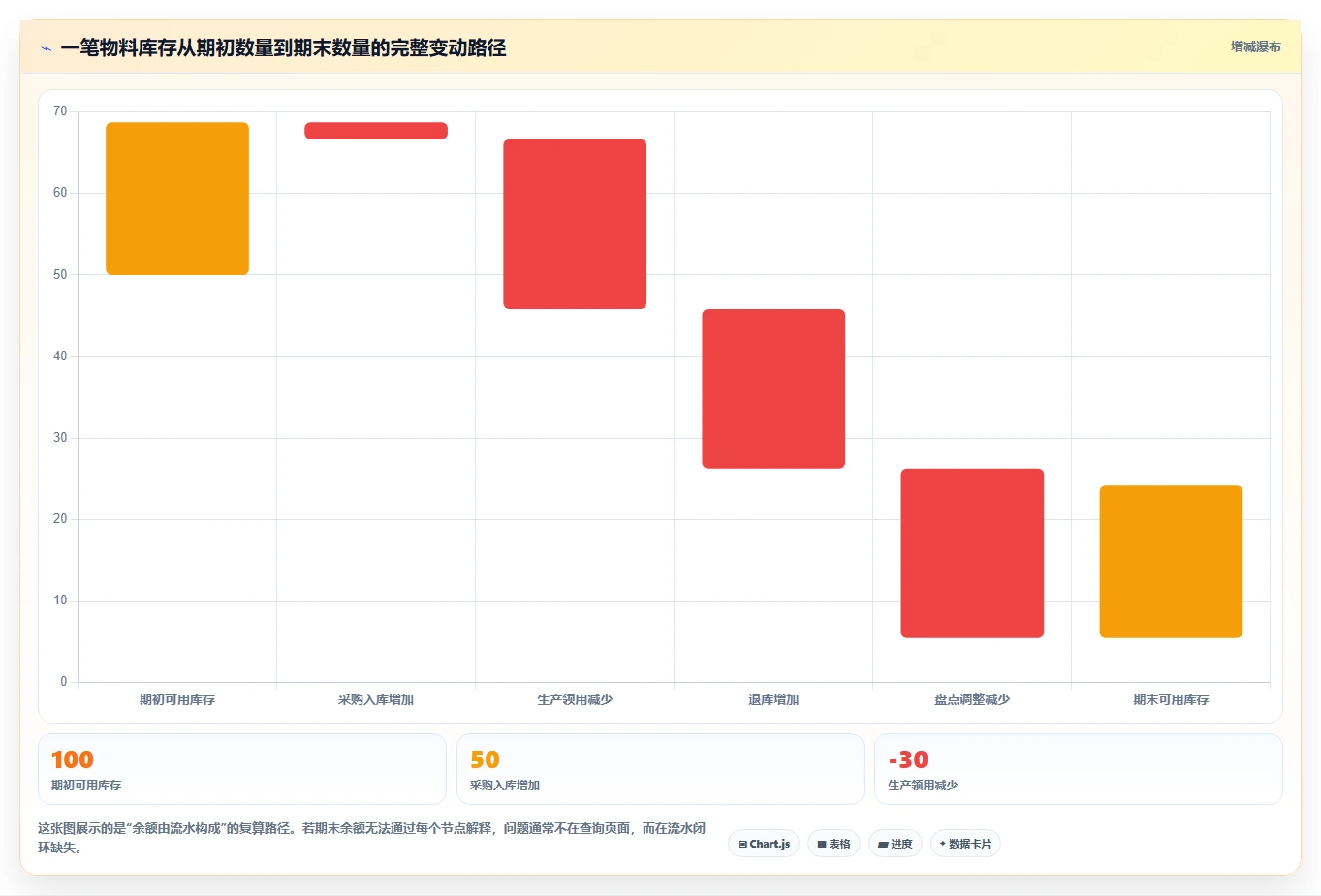Click the thin red 采购入库增加 bar
This screenshot has width=1321, height=896.
tap(376, 131)
